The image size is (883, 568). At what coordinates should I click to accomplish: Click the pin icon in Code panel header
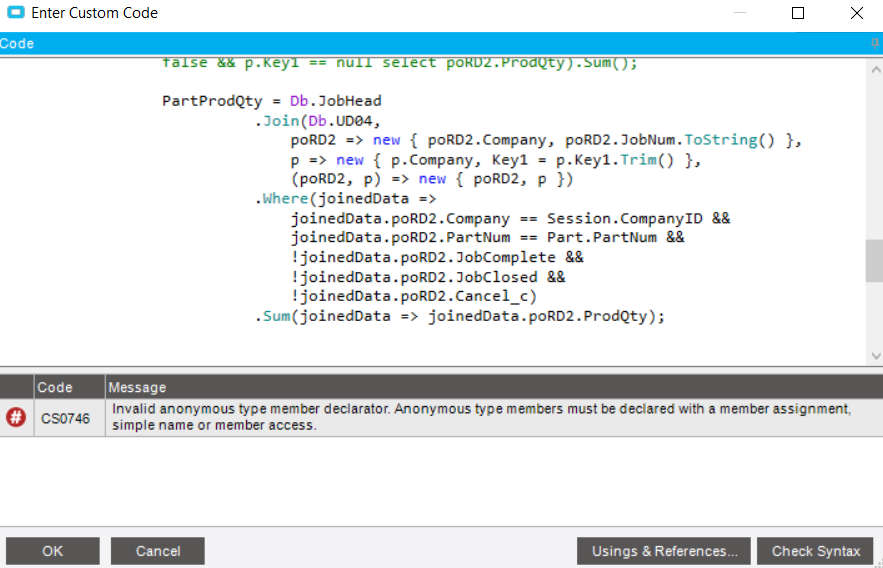875,43
